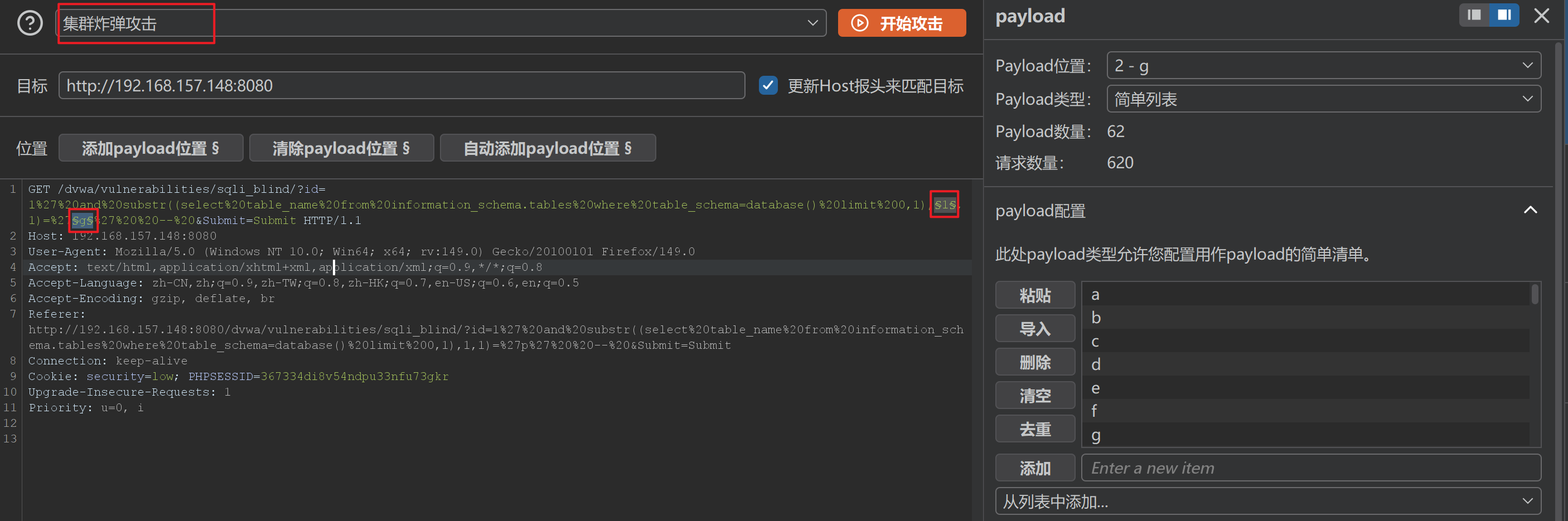
Task: Click the Referer header line
Action: (x=57, y=314)
